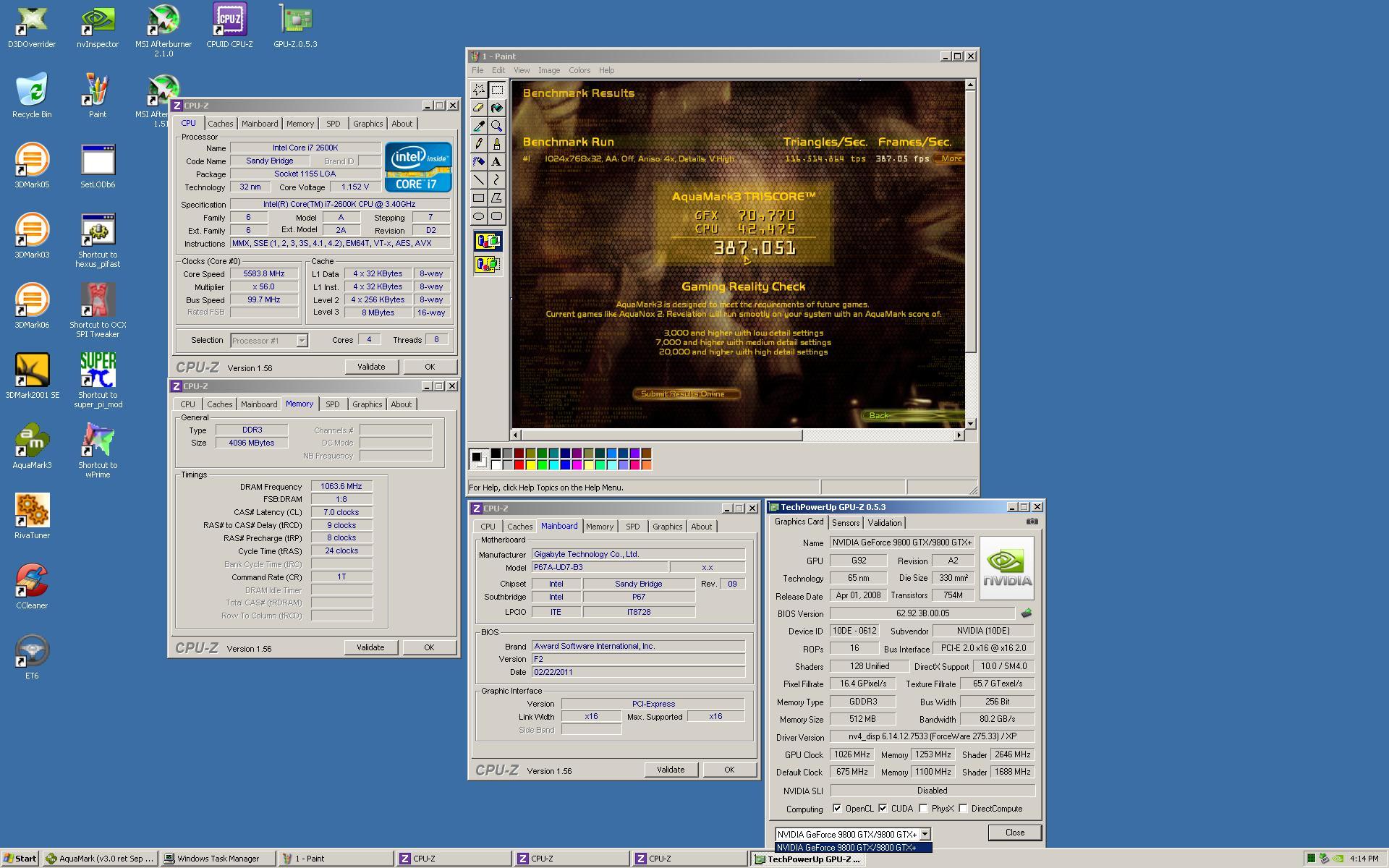Switch to the Validation tab in GPU-Z
The height and width of the screenshot is (868, 1389).
(x=885, y=523)
